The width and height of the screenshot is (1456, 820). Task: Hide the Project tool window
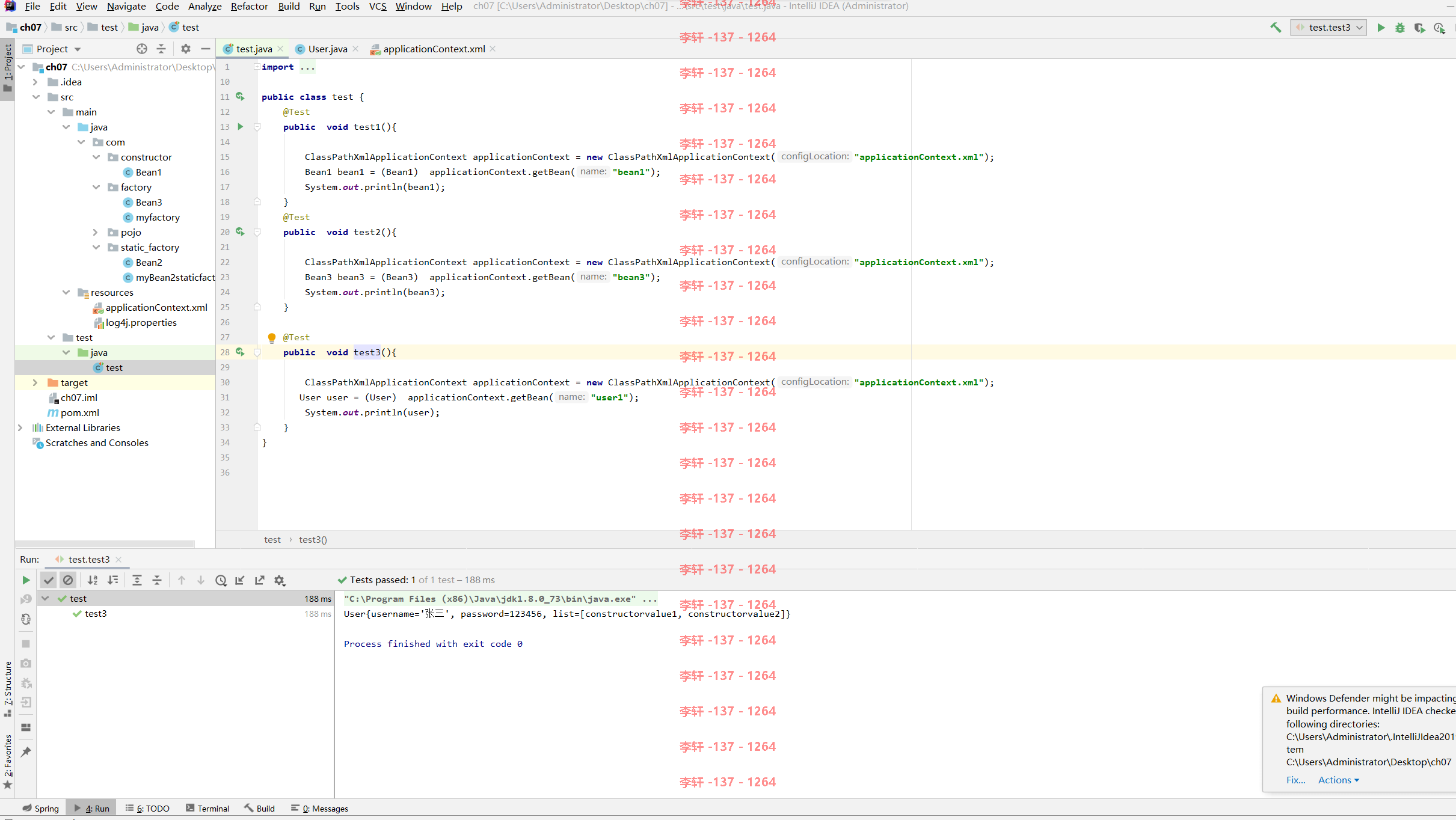[x=206, y=49]
